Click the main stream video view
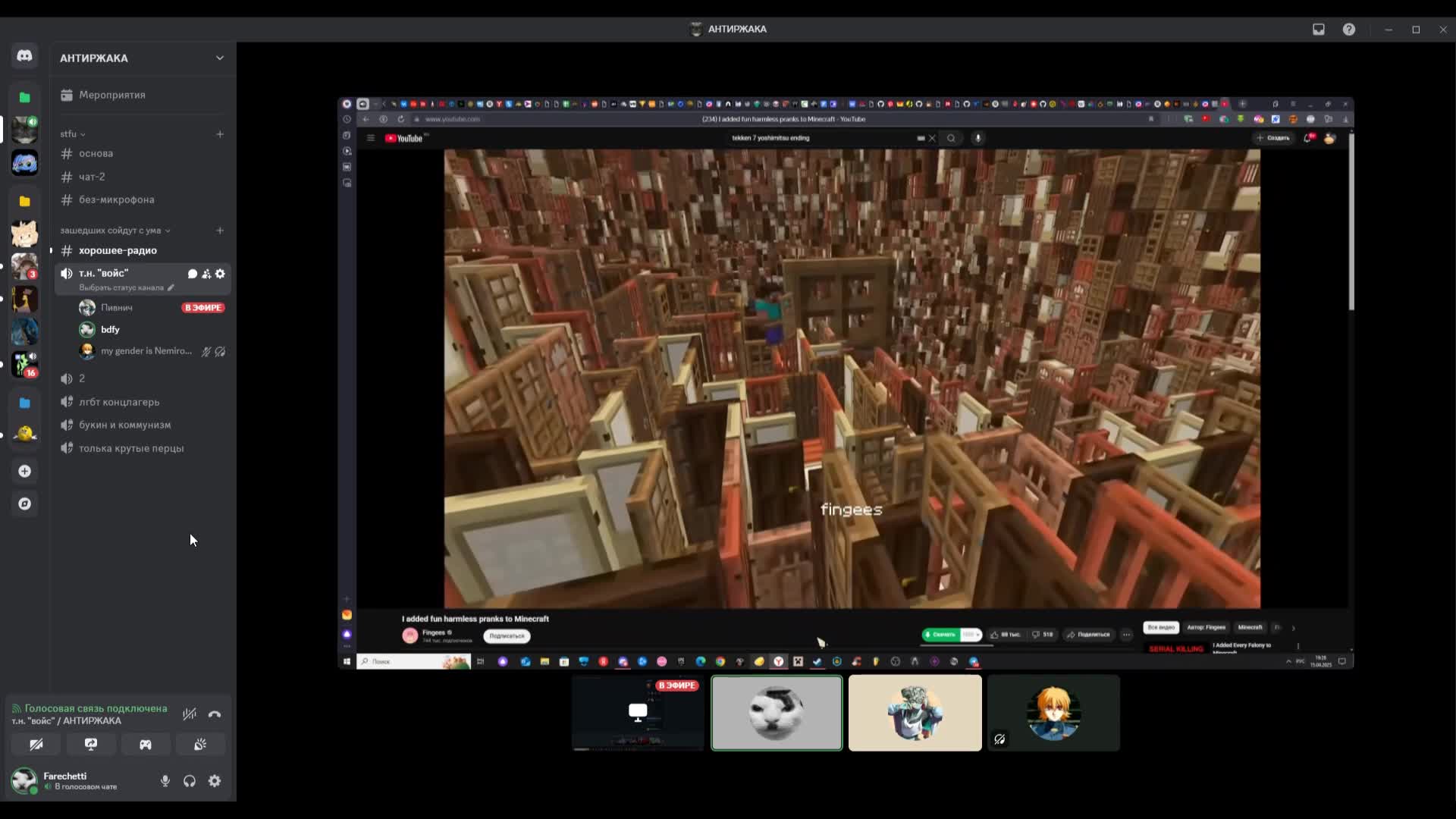 pyautogui.click(x=846, y=383)
